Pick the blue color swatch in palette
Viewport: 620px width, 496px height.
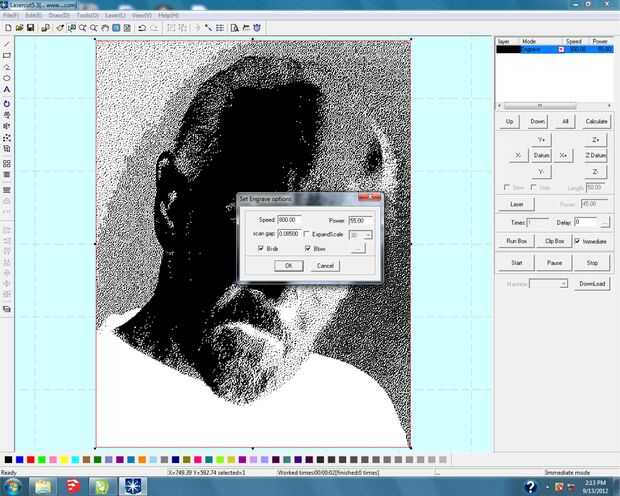[19, 459]
